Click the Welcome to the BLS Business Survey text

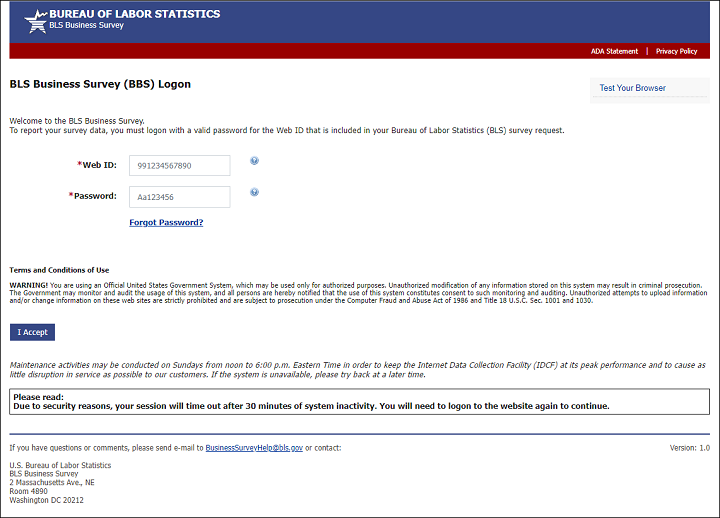point(77,121)
